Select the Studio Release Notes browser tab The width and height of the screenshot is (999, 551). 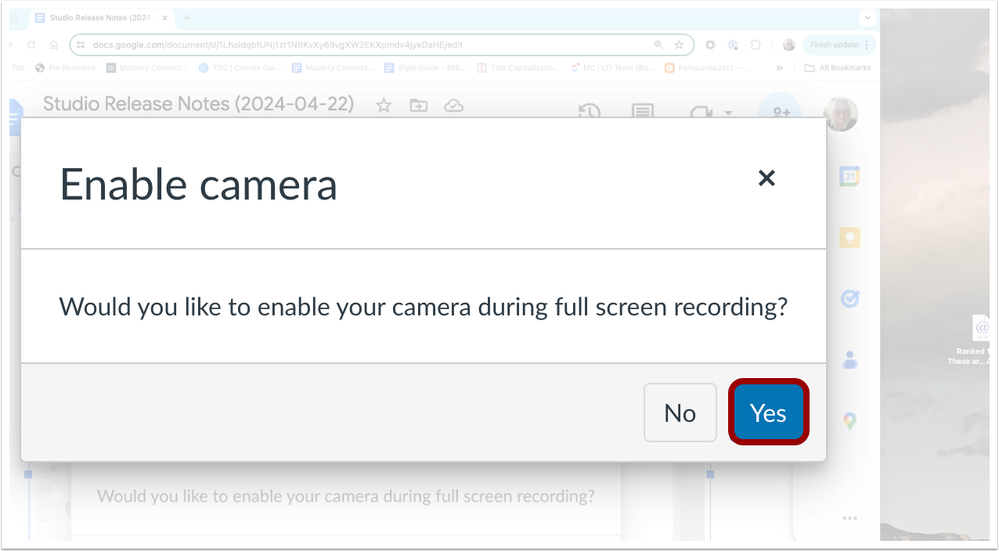[102, 18]
